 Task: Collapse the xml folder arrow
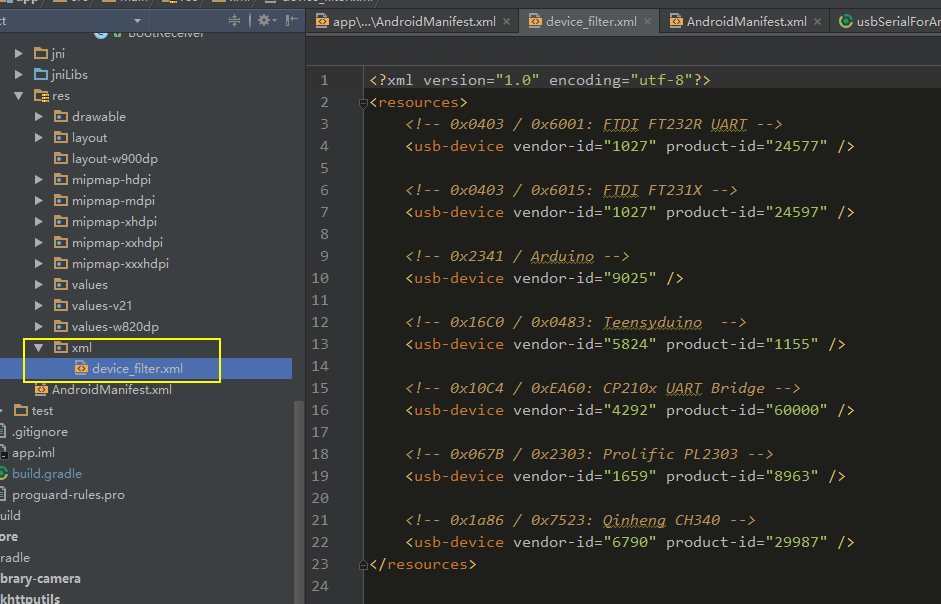pos(38,348)
